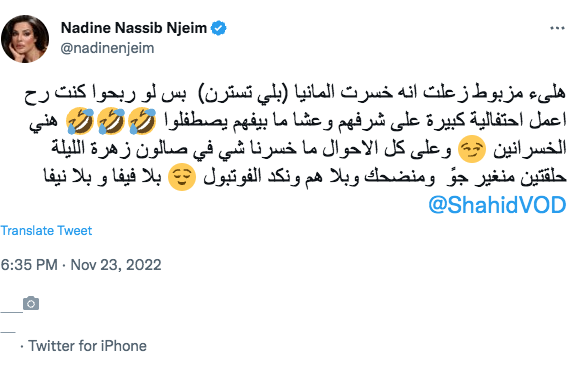This screenshot has height=370, width=577.
Task: Click the word الفوتبول in the tweet
Action: tap(232, 177)
